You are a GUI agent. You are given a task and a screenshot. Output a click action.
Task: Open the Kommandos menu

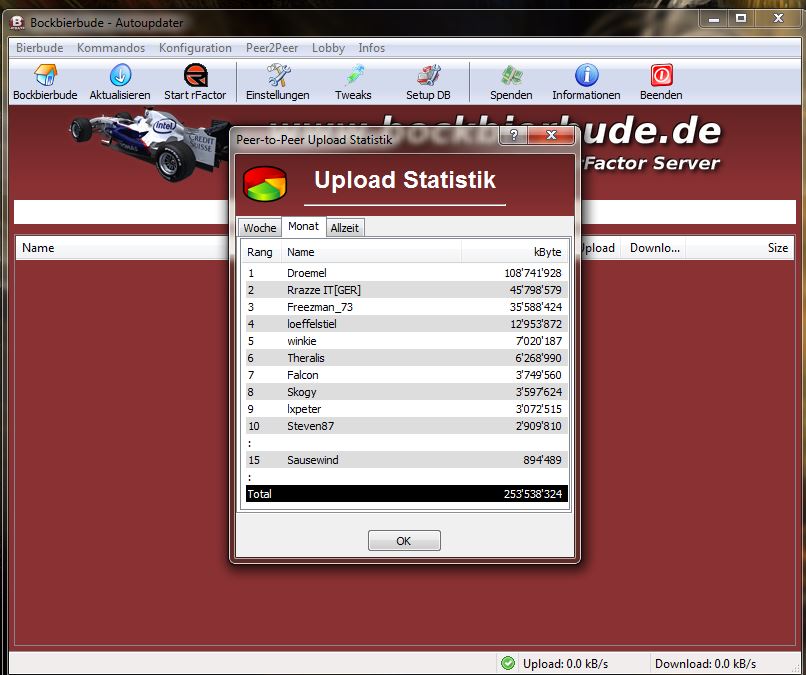point(111,48)
